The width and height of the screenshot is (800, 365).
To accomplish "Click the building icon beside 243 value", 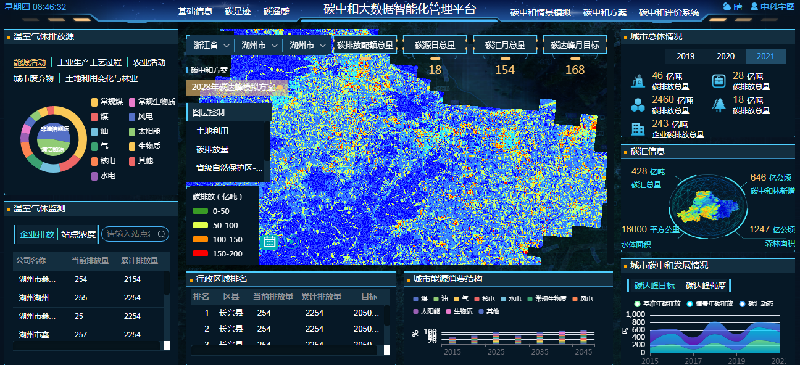I will [x=638, y=129].
